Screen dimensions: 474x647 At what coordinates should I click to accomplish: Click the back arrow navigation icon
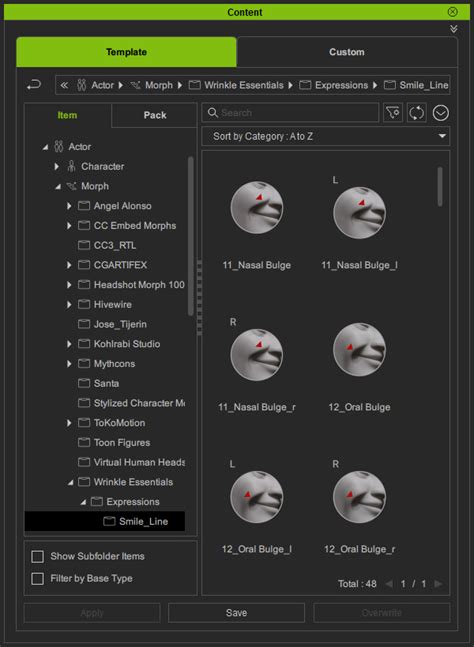pos(34,85)
